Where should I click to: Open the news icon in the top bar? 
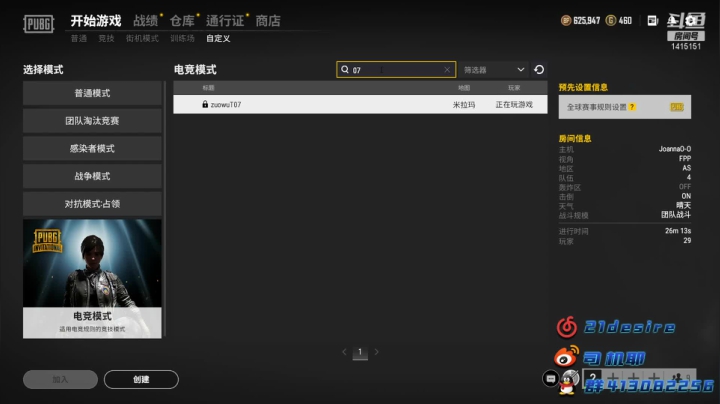(x=652, y=21)
